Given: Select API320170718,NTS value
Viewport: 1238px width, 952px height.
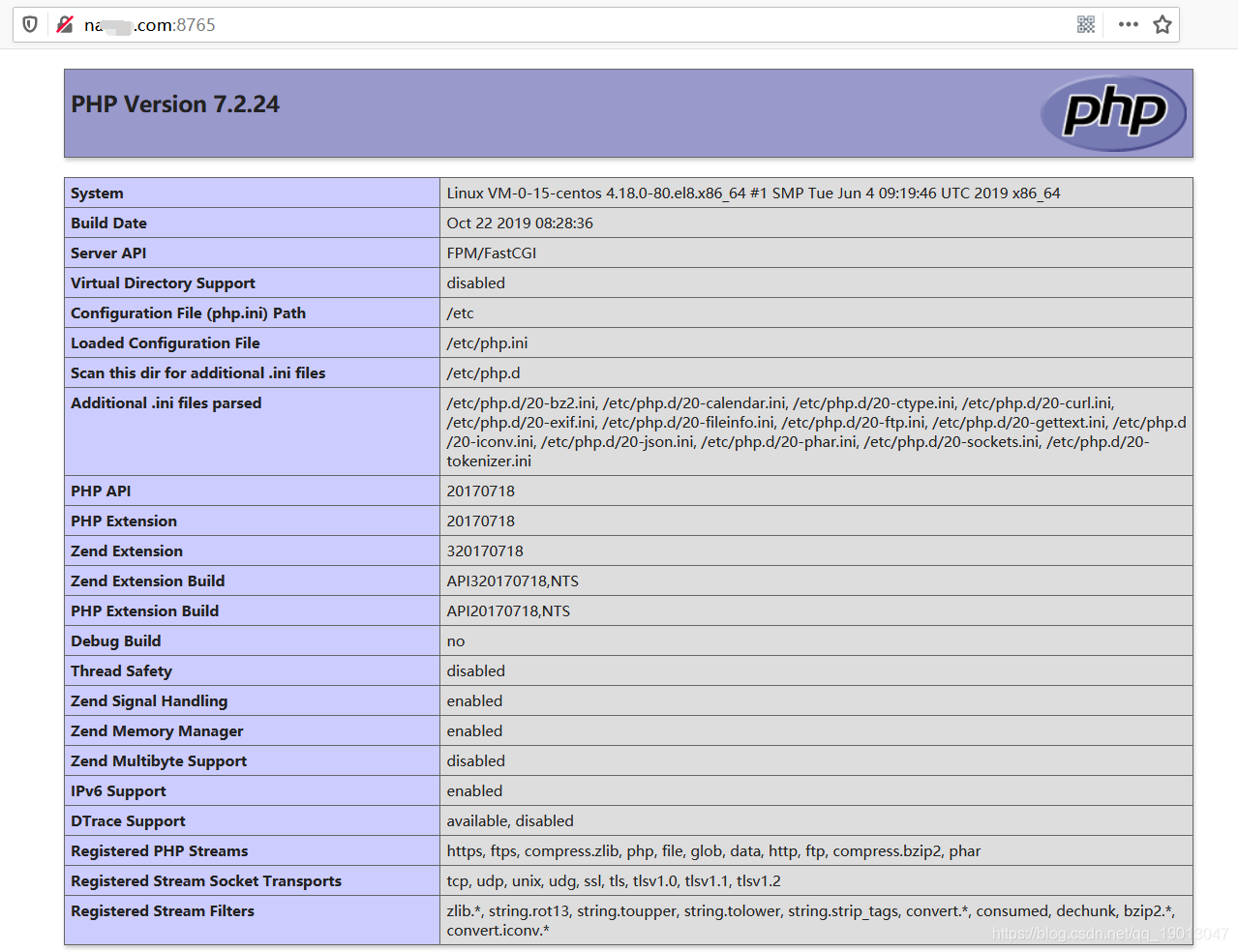Looking at the screenshot, I should coord(512,581).
